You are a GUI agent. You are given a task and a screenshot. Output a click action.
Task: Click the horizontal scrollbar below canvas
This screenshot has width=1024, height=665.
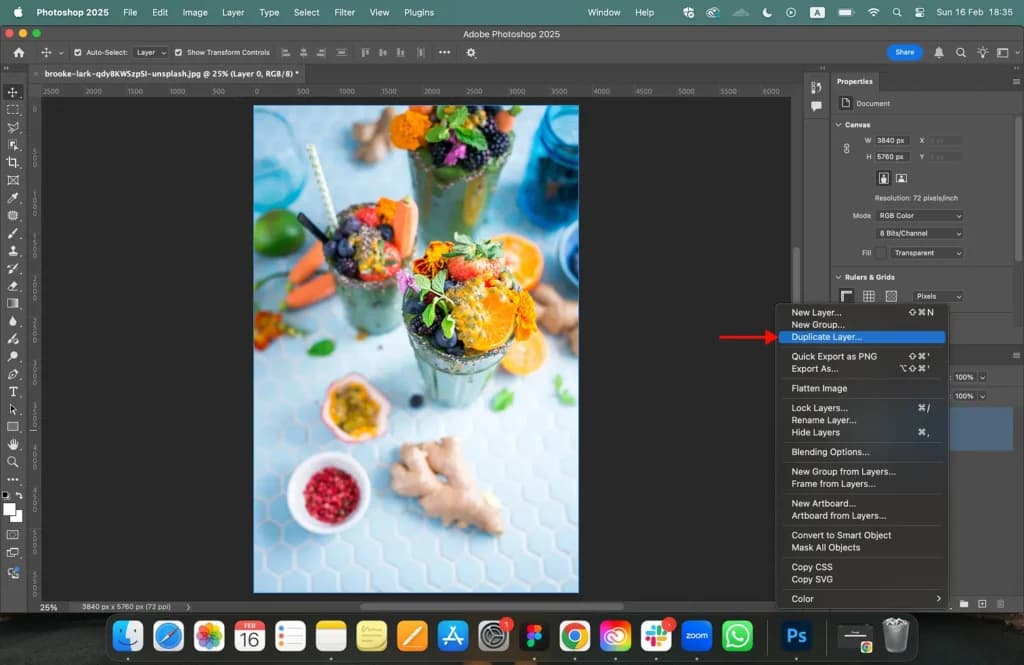(x=491, y=606)
